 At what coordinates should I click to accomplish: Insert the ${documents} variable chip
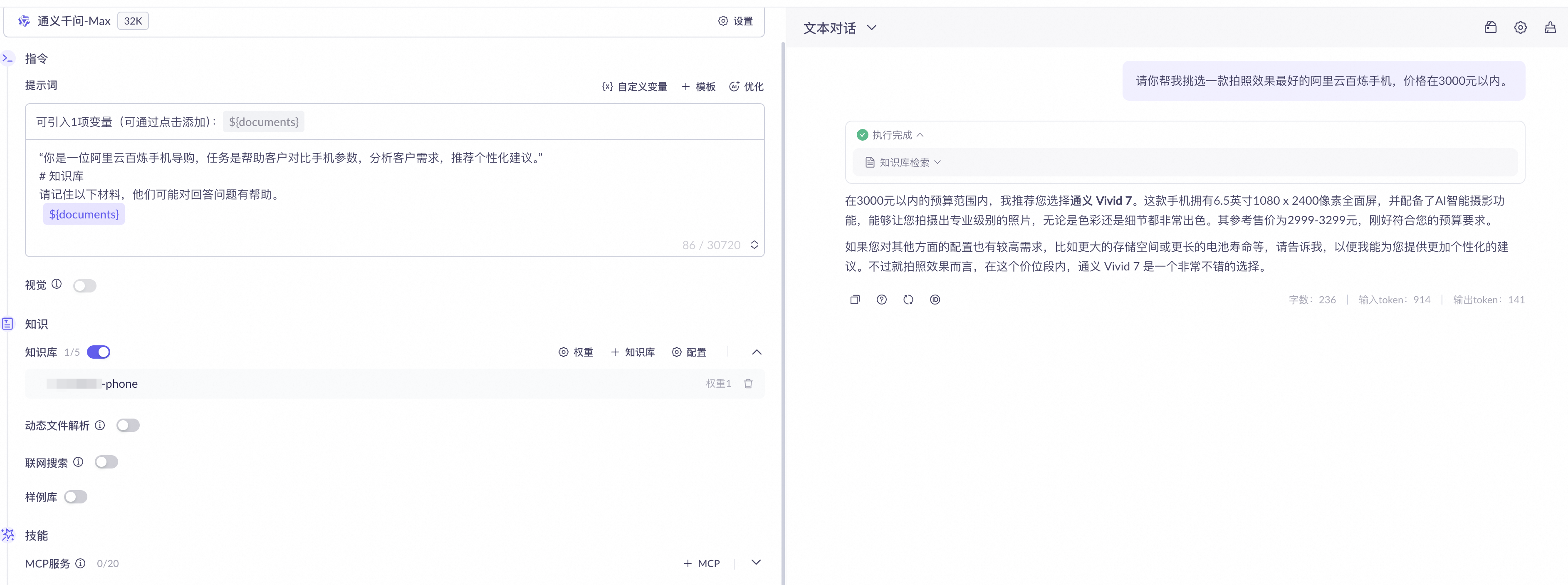[264, 122]
